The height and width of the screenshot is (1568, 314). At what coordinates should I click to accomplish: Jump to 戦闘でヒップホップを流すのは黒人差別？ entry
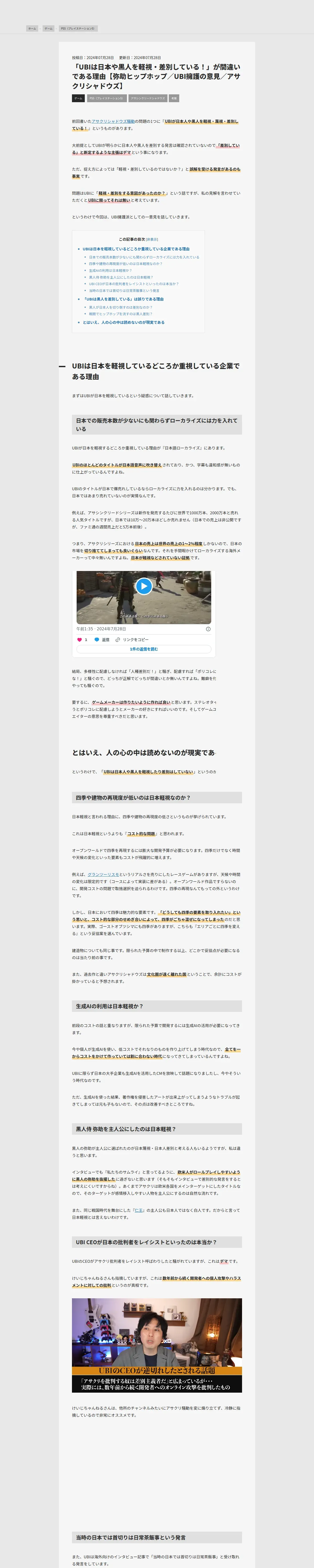(x=121, y=314)
